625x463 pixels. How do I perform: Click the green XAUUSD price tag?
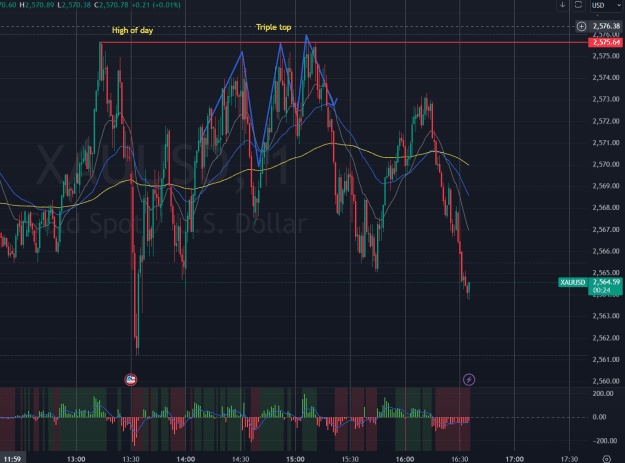pos(573,282)
